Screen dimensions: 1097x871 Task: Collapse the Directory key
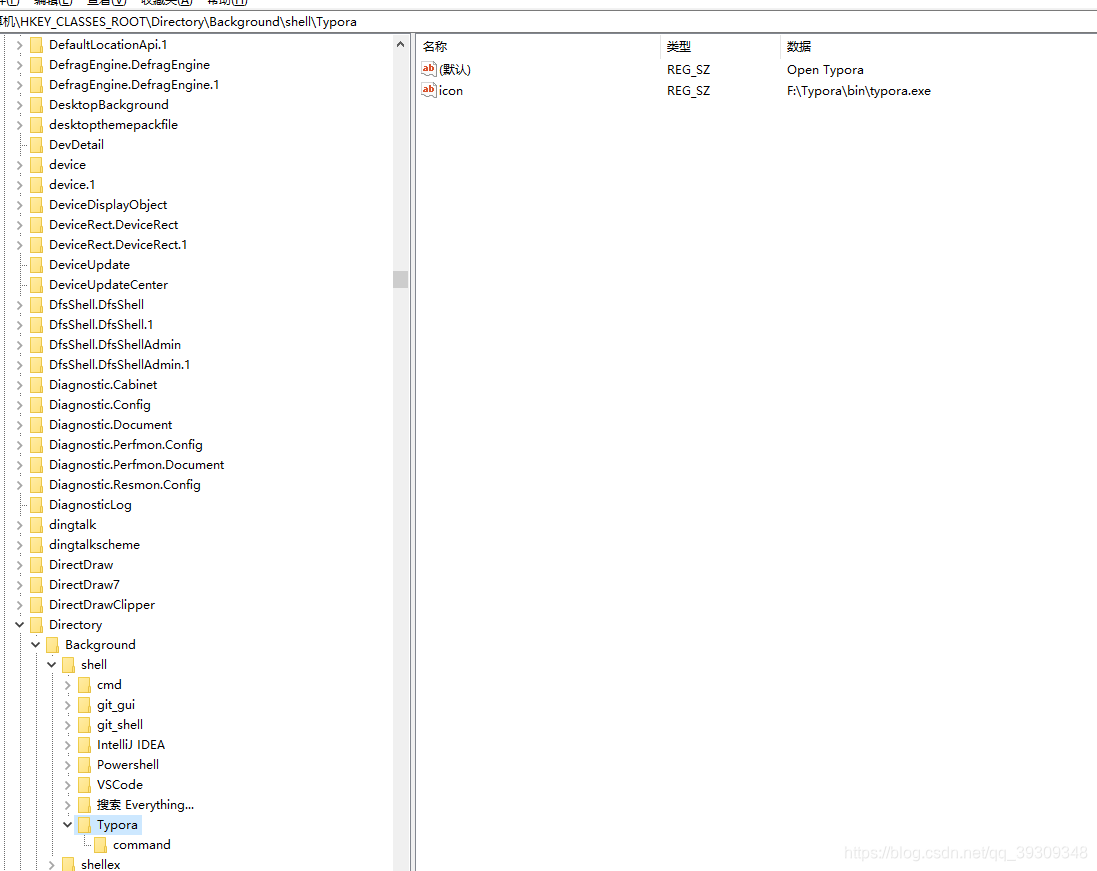20,625
